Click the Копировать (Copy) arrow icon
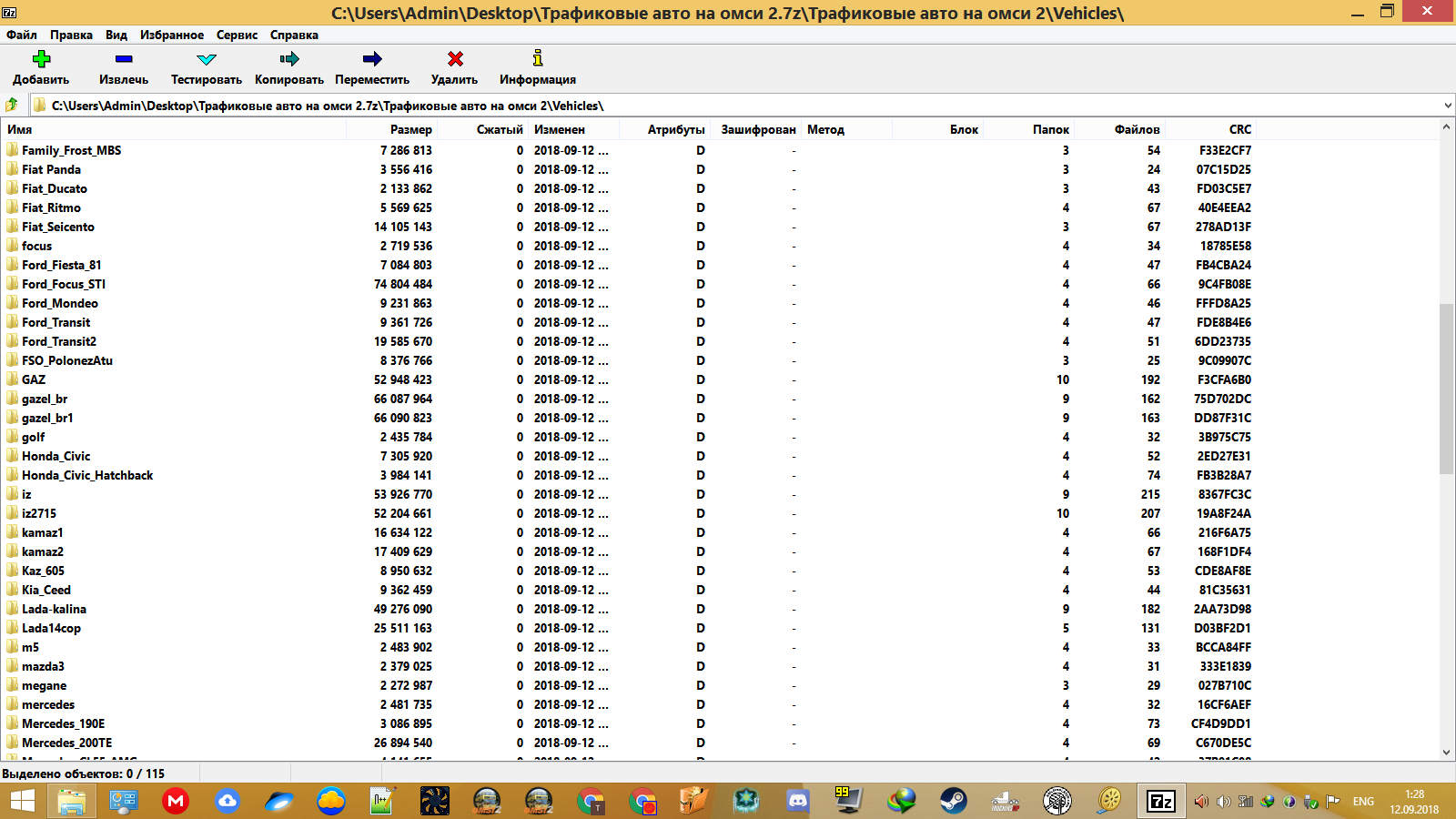Image resolution: width=1456 pixels, height=819 pixels. click(289, 59)
